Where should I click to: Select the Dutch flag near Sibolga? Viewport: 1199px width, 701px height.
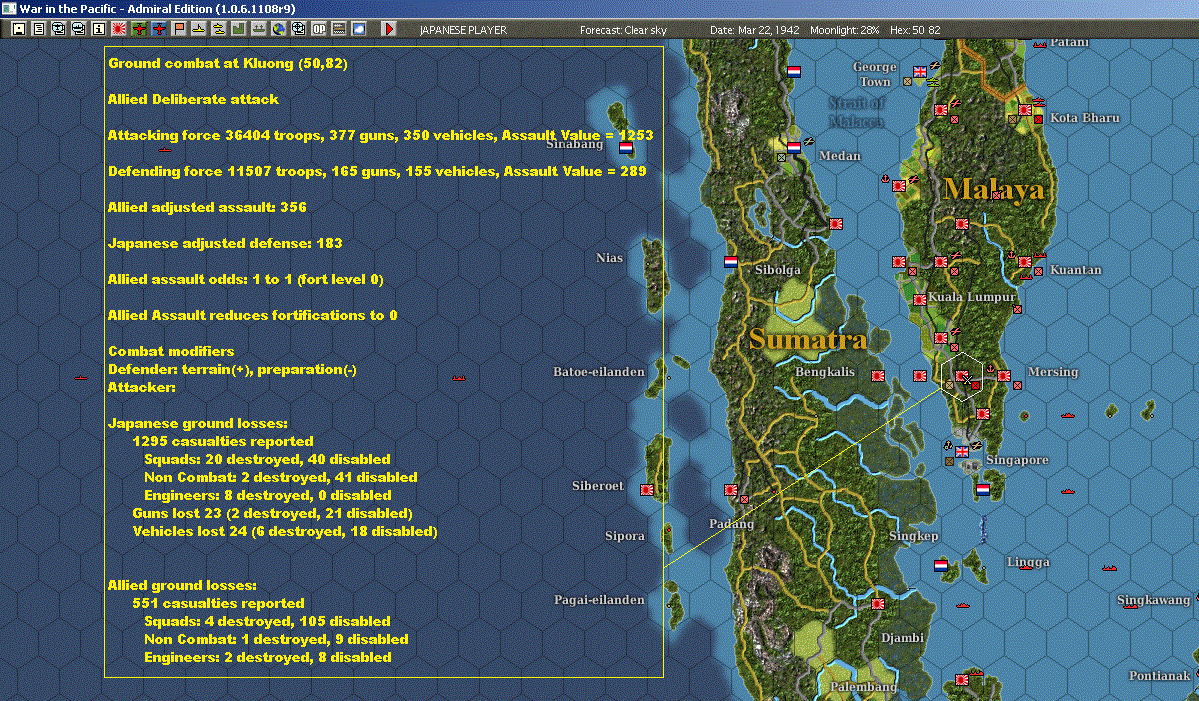coord(731,261)
